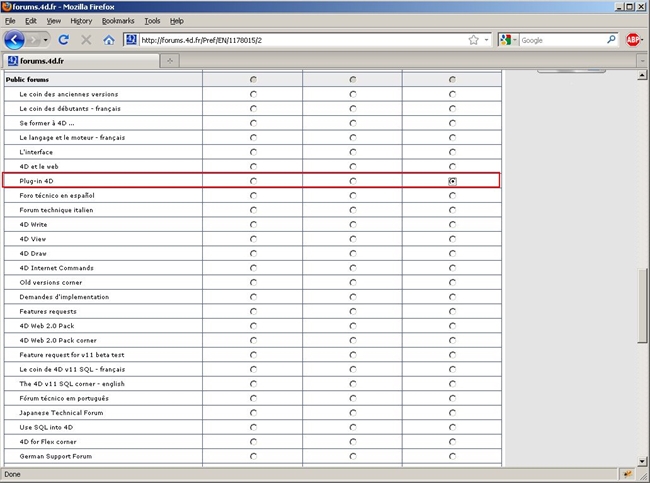This screenshot has height=483, width=650.
Task: Click the Adblock Plus ABP icon
Action: (633, 40)
